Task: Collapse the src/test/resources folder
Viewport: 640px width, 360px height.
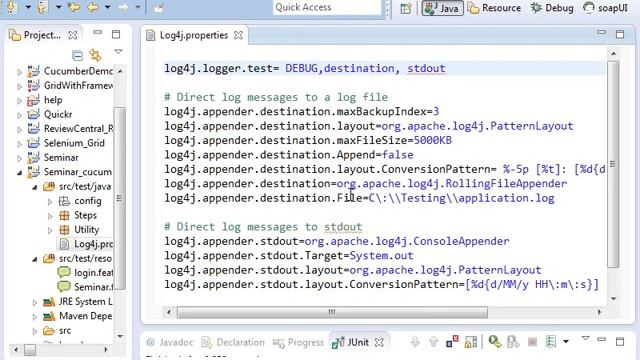Action: [35, 259]
